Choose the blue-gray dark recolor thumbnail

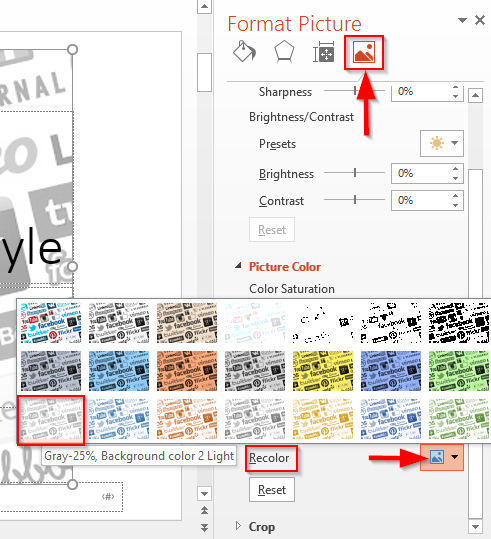(51, 371)
